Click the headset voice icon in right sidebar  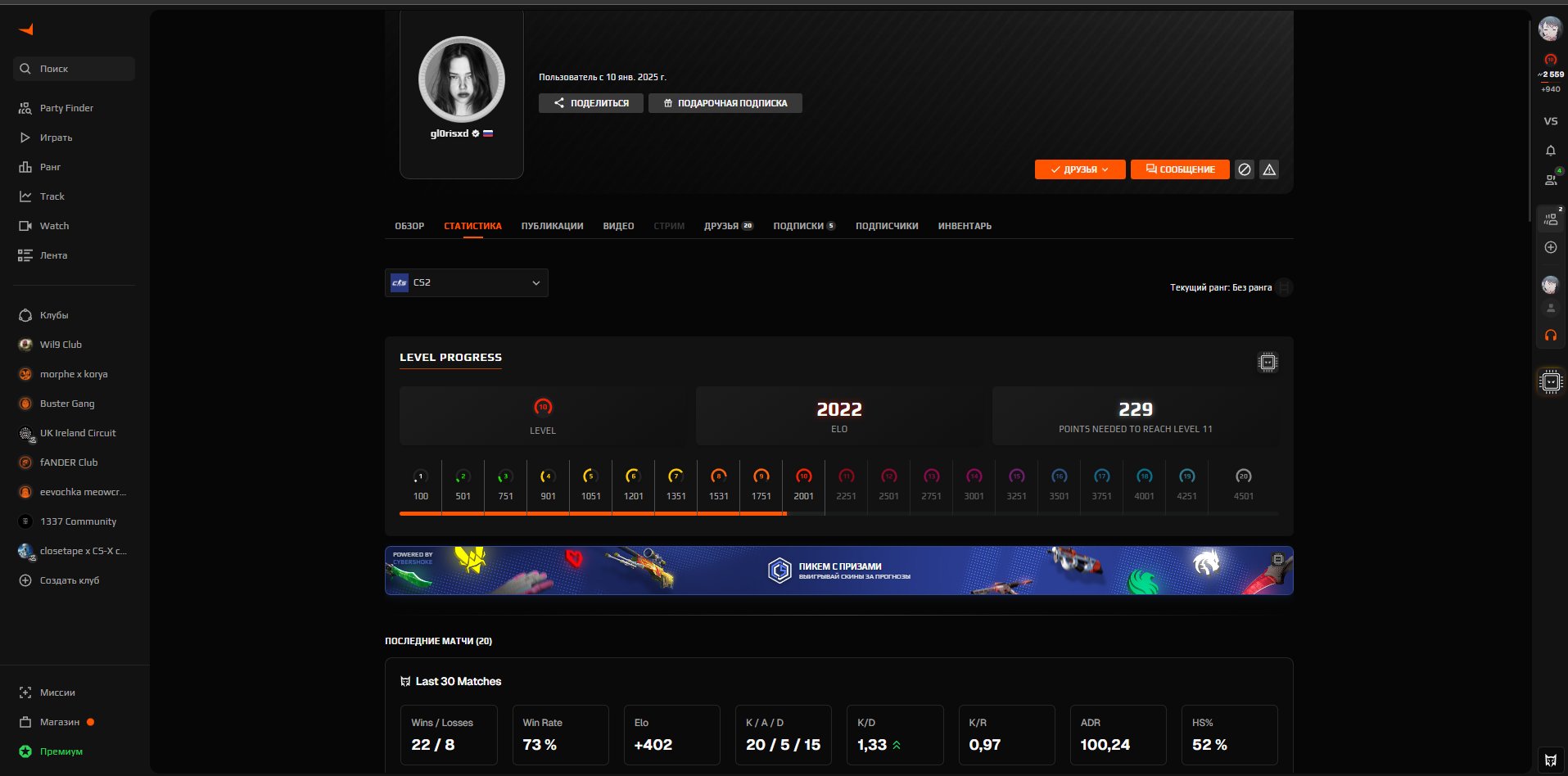1550,335
